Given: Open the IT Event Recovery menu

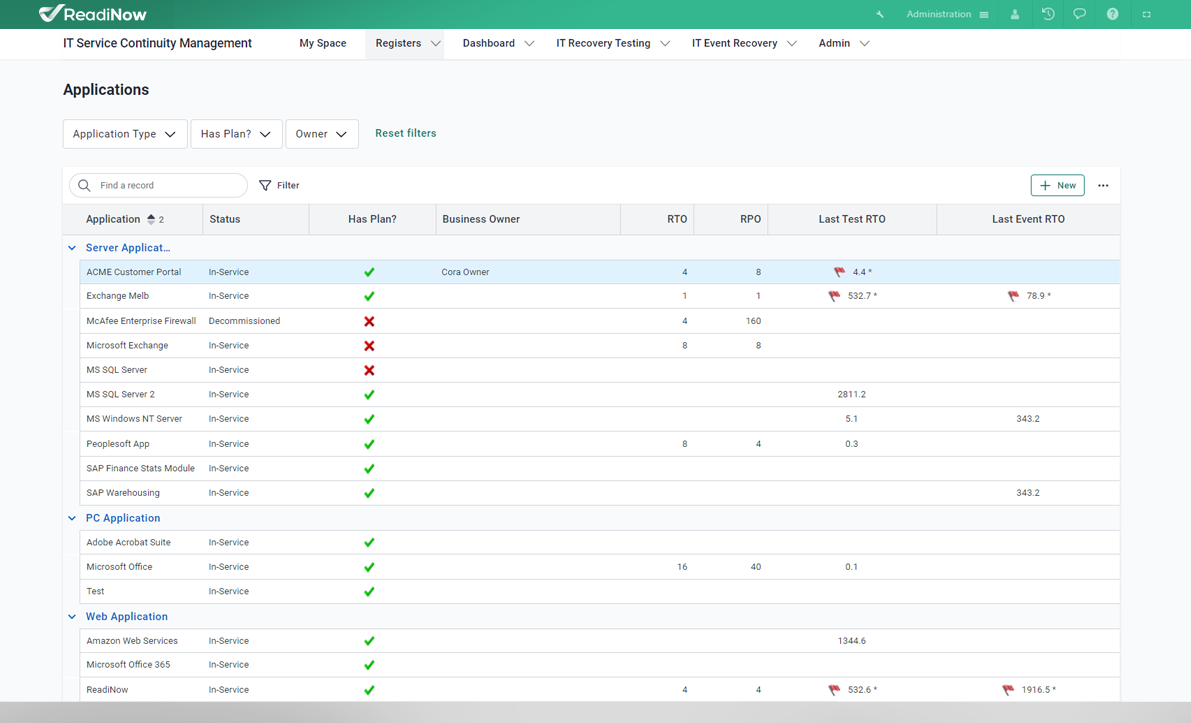Looking at the screenshot, I should pyautogui.click(x=744, y=43).
